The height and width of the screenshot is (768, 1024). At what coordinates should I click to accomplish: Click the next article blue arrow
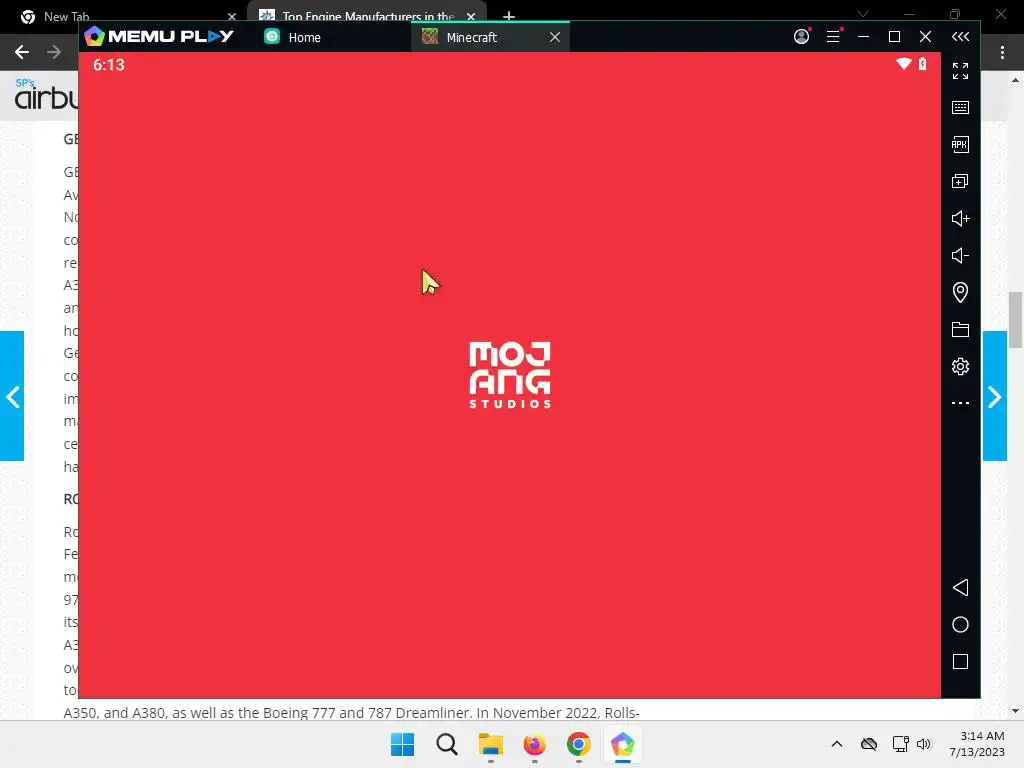tap(995, 396)
